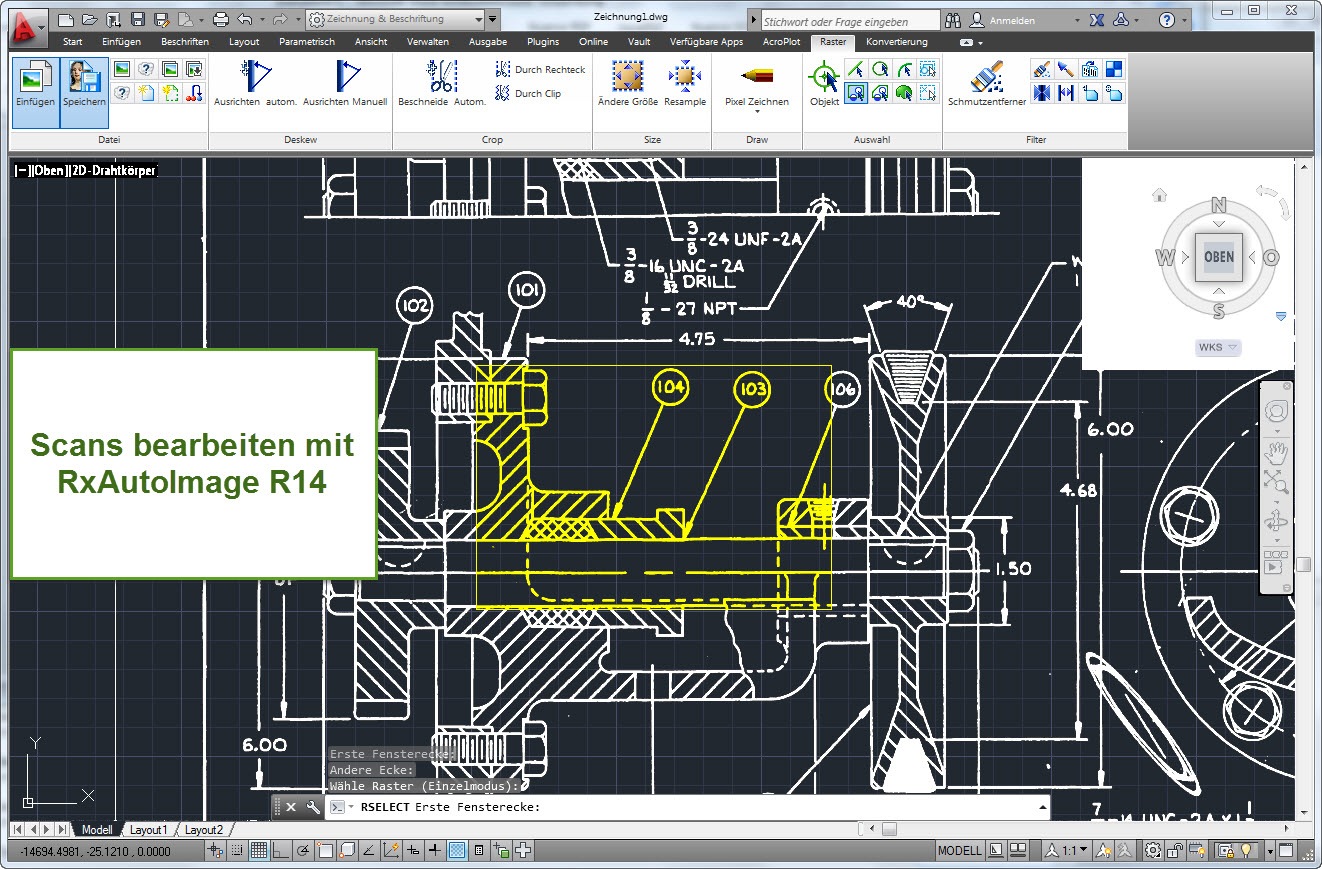Screen dimensions: 1322x869
Task: Click the Resample size tool
Action: coord(684,83)
